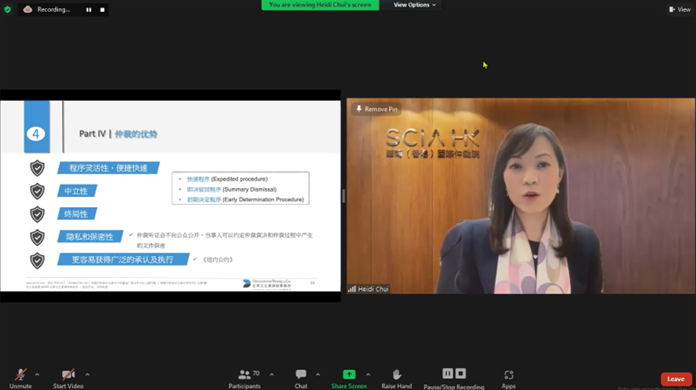
Task: Expand the video options arrow beside Start Video
Action: coord(87,375)
